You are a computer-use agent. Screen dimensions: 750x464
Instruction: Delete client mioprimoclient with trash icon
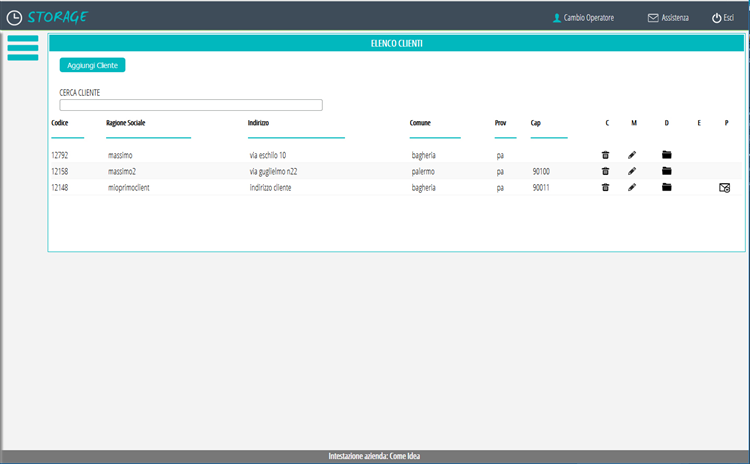point(606,188)
